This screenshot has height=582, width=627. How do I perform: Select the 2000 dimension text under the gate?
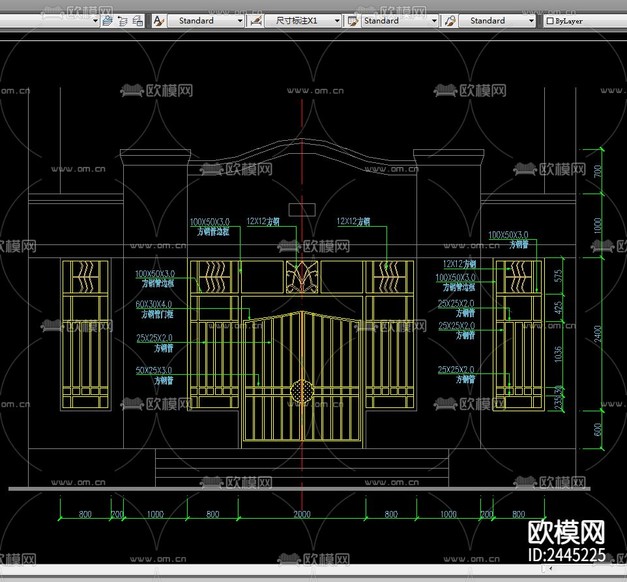302,514
